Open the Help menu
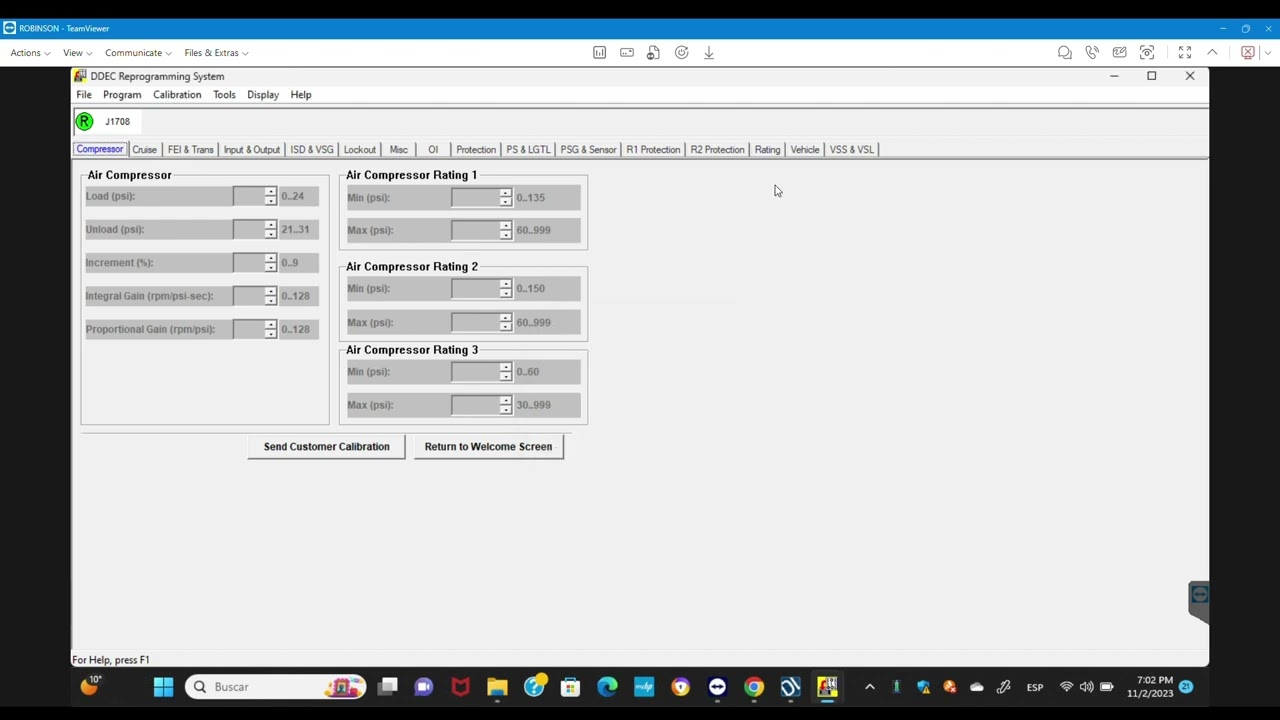 301,95
